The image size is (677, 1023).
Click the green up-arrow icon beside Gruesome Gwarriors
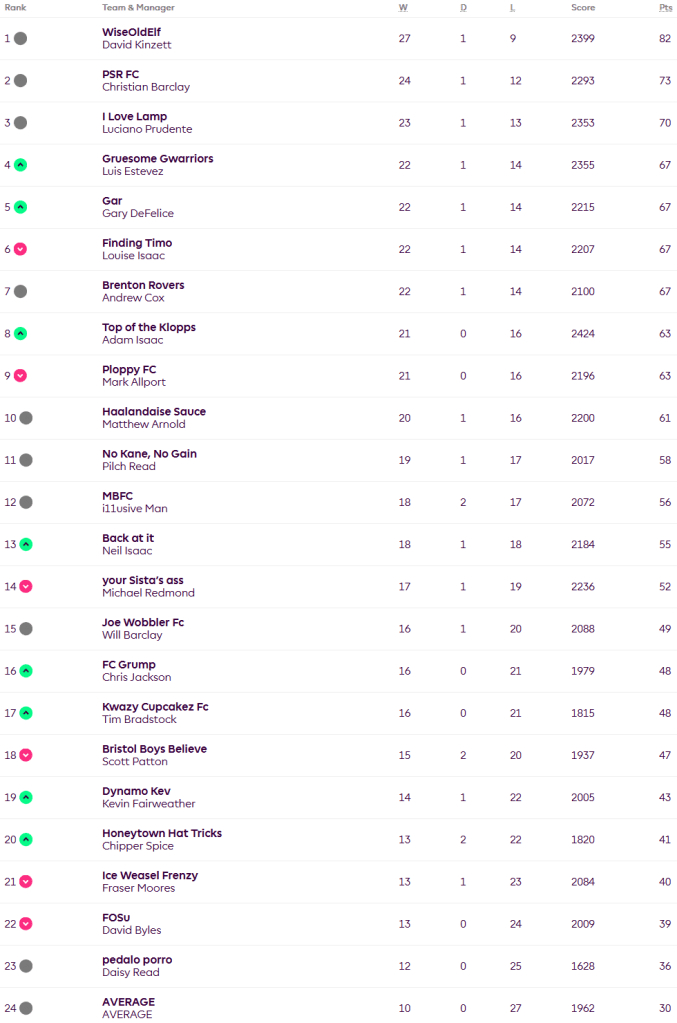(20, 165)
